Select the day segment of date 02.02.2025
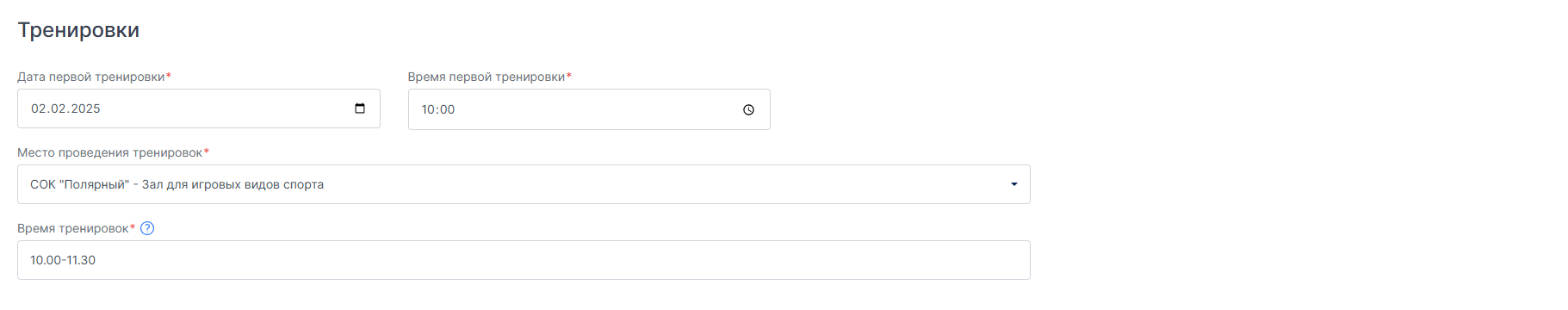Screen dimensions: 1568x310 [x=39, y=108]
